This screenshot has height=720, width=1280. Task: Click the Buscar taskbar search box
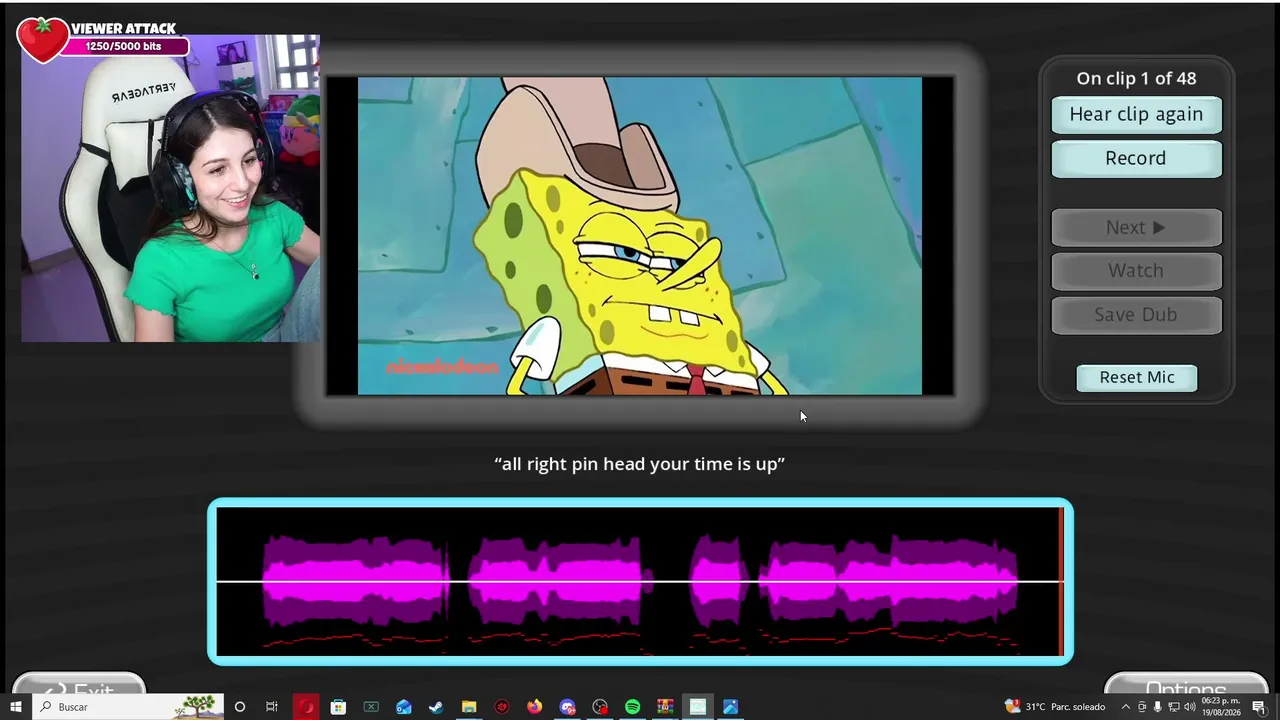pos(128,707)
